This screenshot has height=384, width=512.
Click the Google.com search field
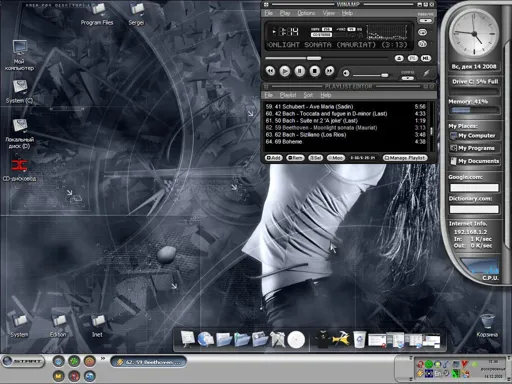pyautogui.click(x=474, y=188)
